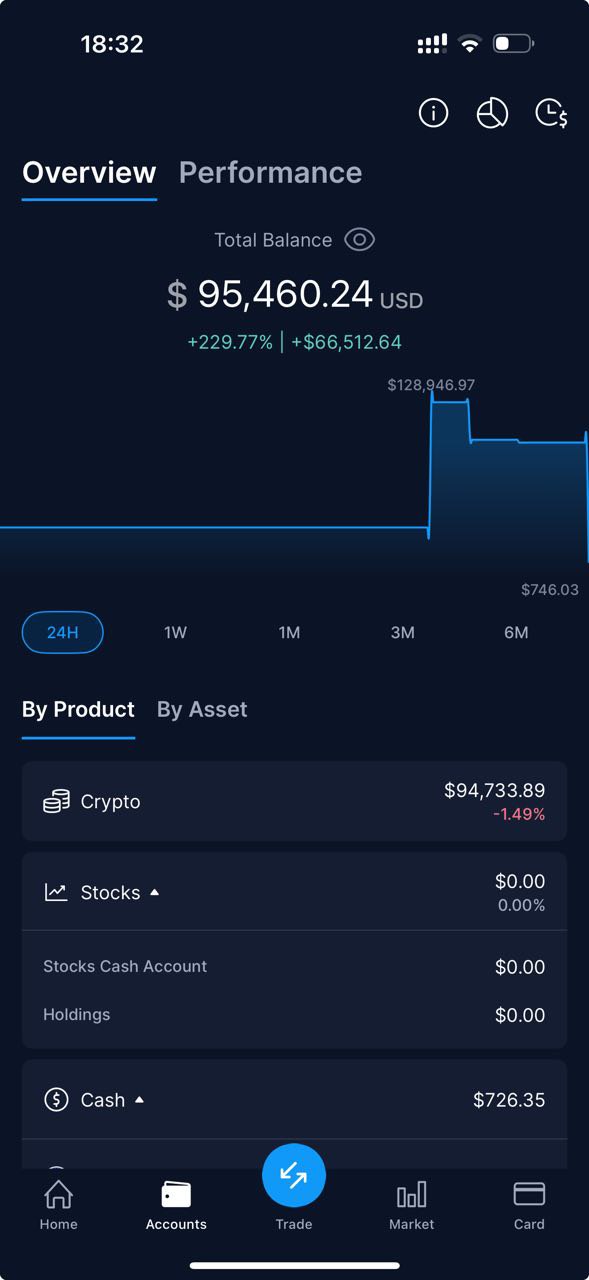The image size is (589, 1280).
Task: Tap the blue Trade swap button
Action: pos(294,1176)
